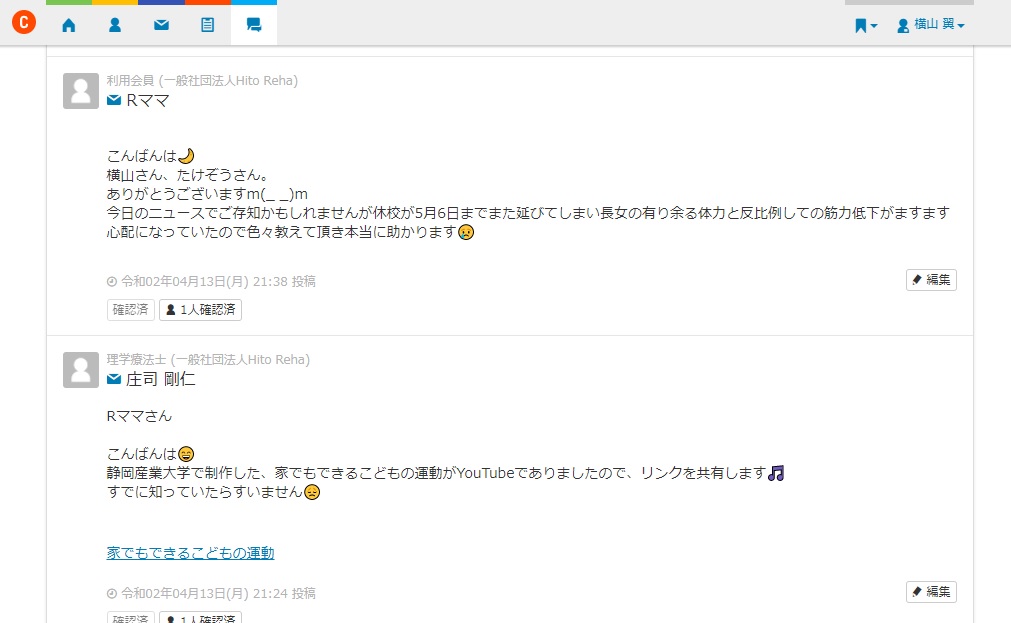Edit the 庄司 剛仁 post with 編集 button
Viewport: 1011px width, 623px height.
point(931,592)
